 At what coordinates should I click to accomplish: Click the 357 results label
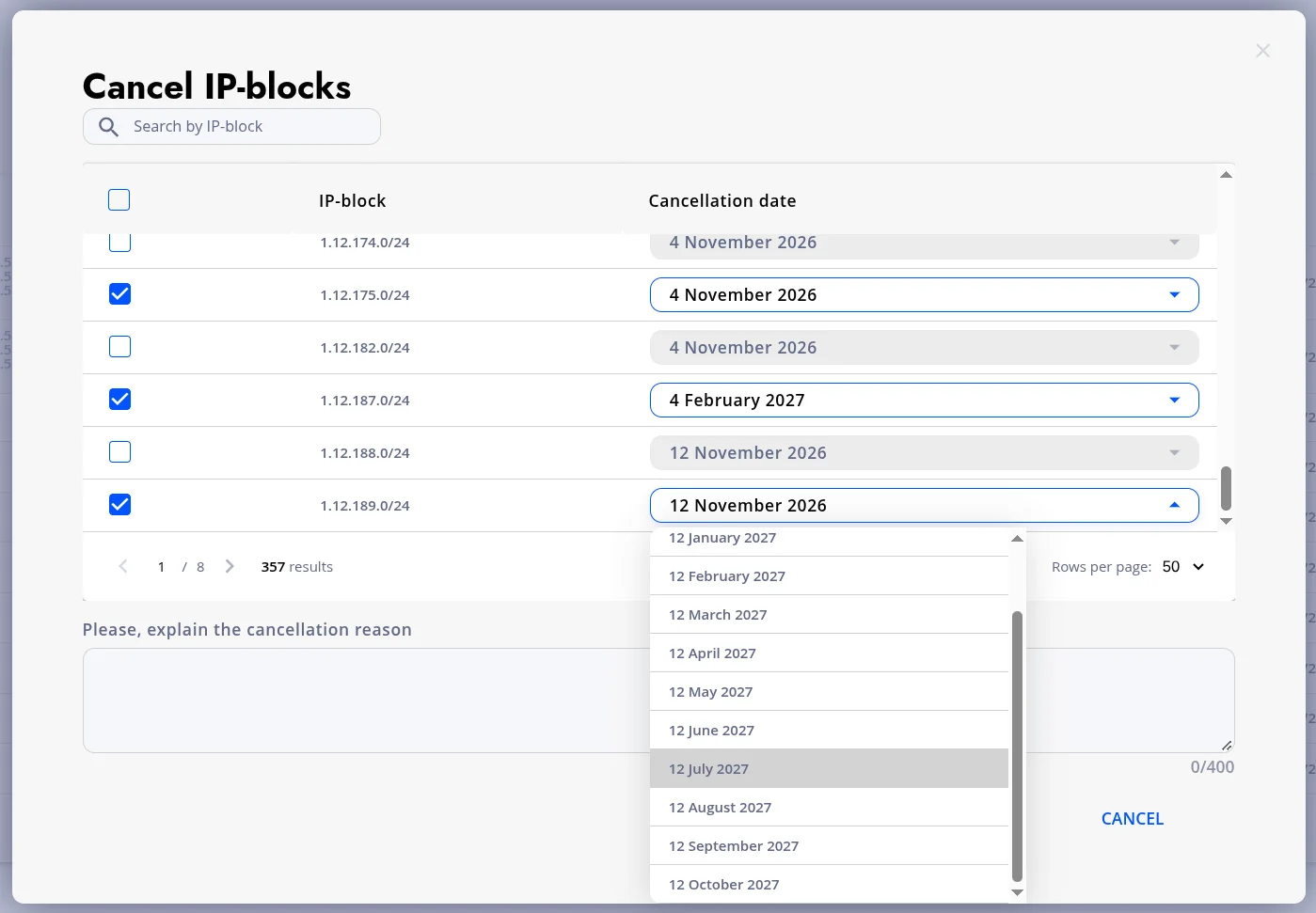coord(297,567)
